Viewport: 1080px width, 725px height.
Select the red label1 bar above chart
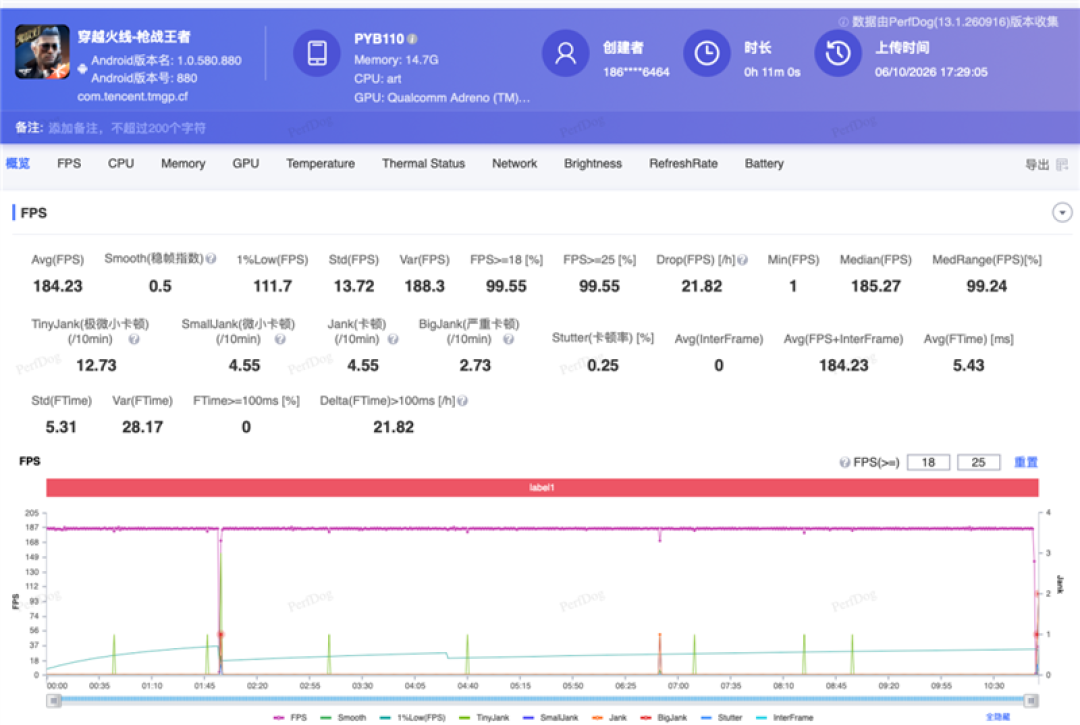[542, 487]
